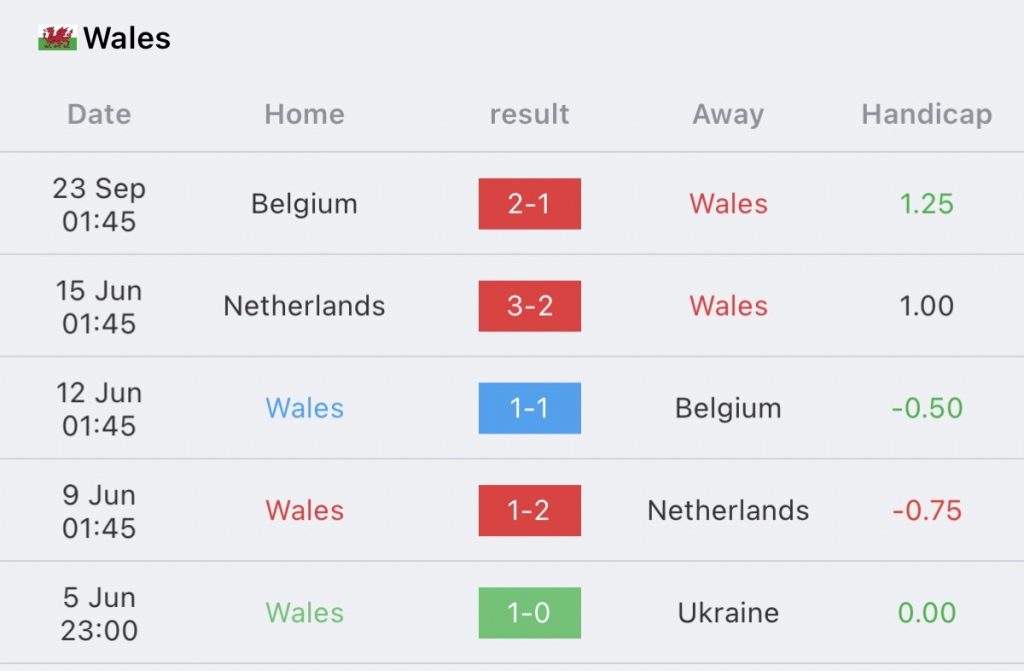Open the red 1-2 result badge

(x=530, y=510)
